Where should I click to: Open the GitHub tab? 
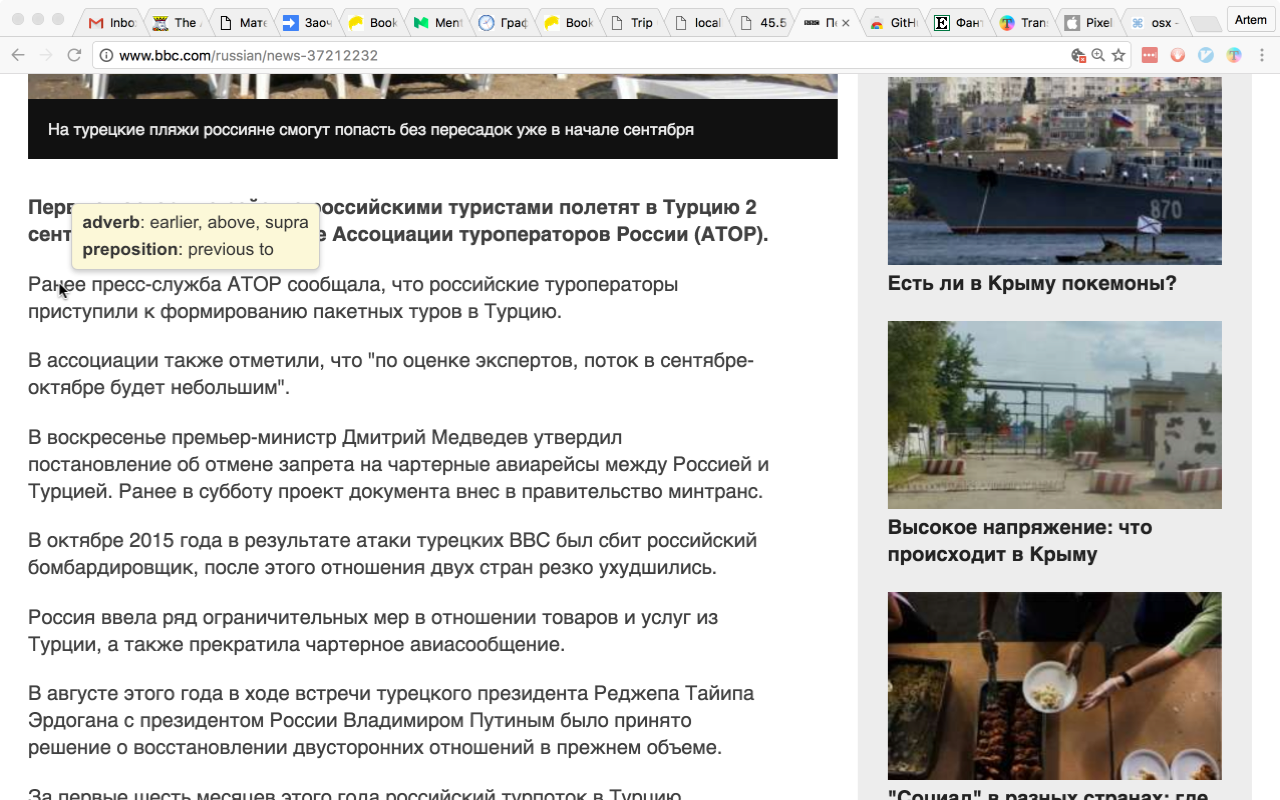(892, 22)
